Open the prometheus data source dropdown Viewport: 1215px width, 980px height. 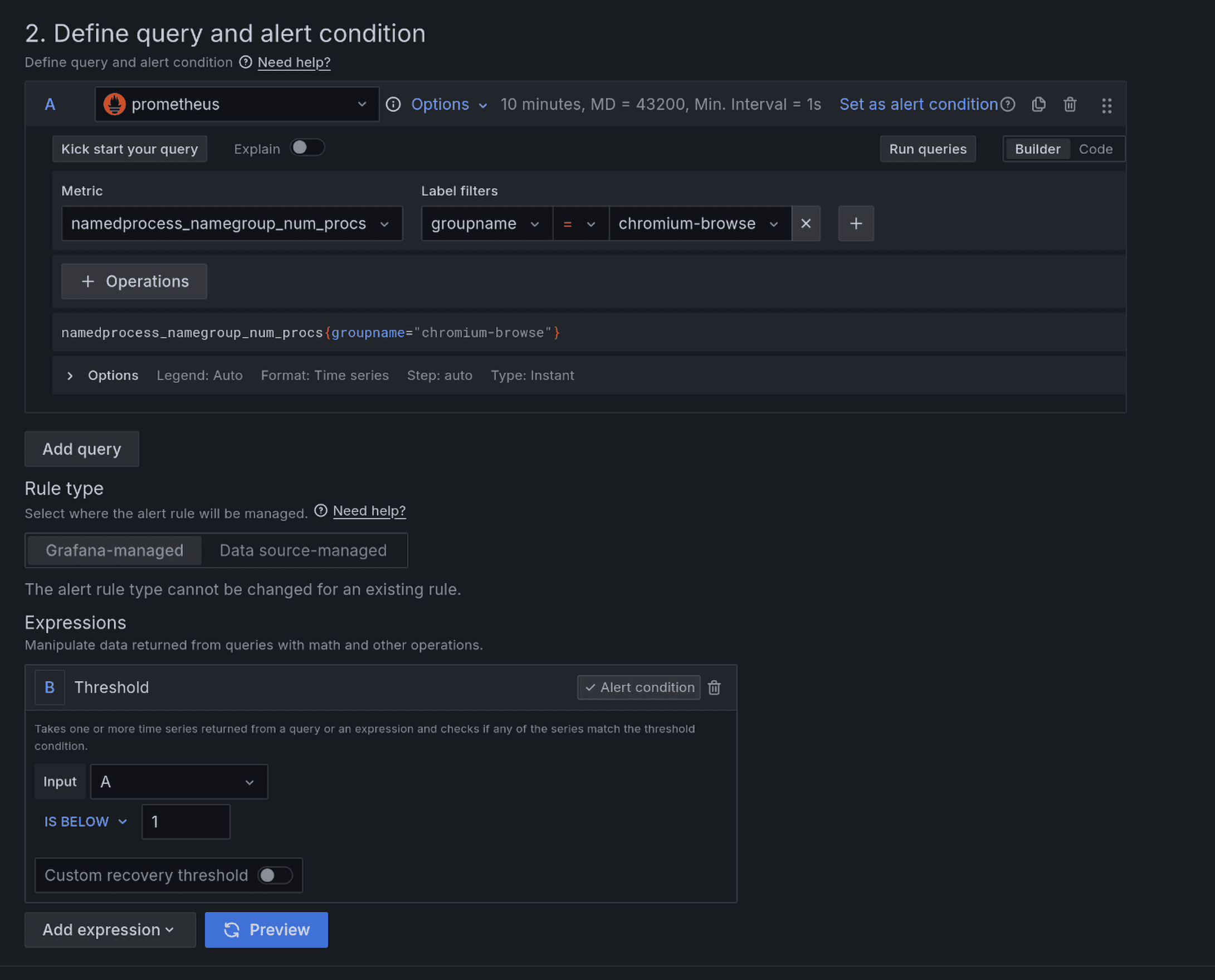[237, 104]
